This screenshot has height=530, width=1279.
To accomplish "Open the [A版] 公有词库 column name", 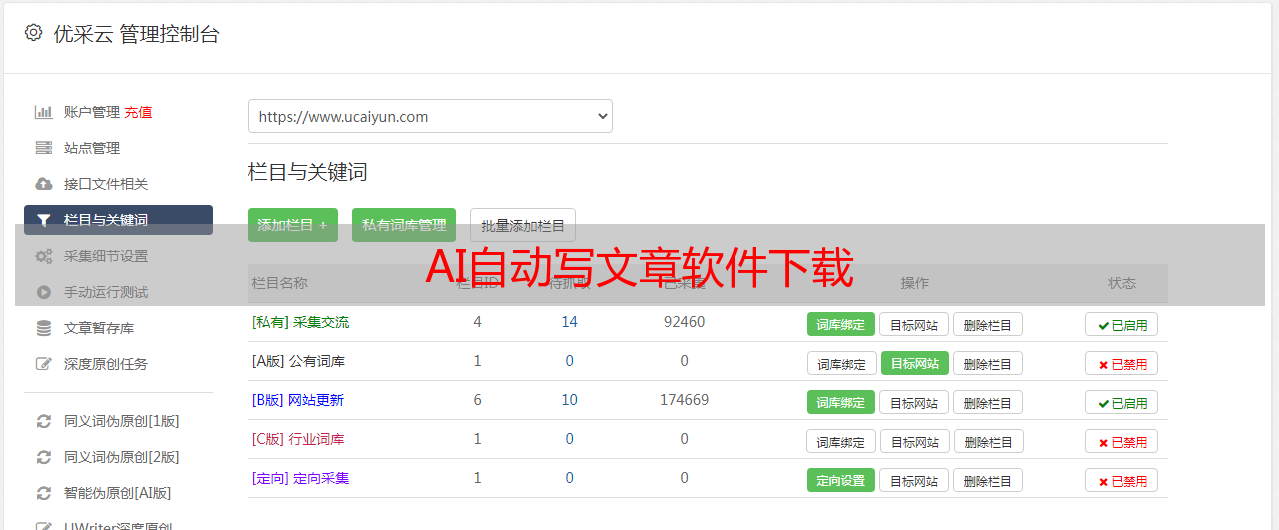I will tap(298, 361).
